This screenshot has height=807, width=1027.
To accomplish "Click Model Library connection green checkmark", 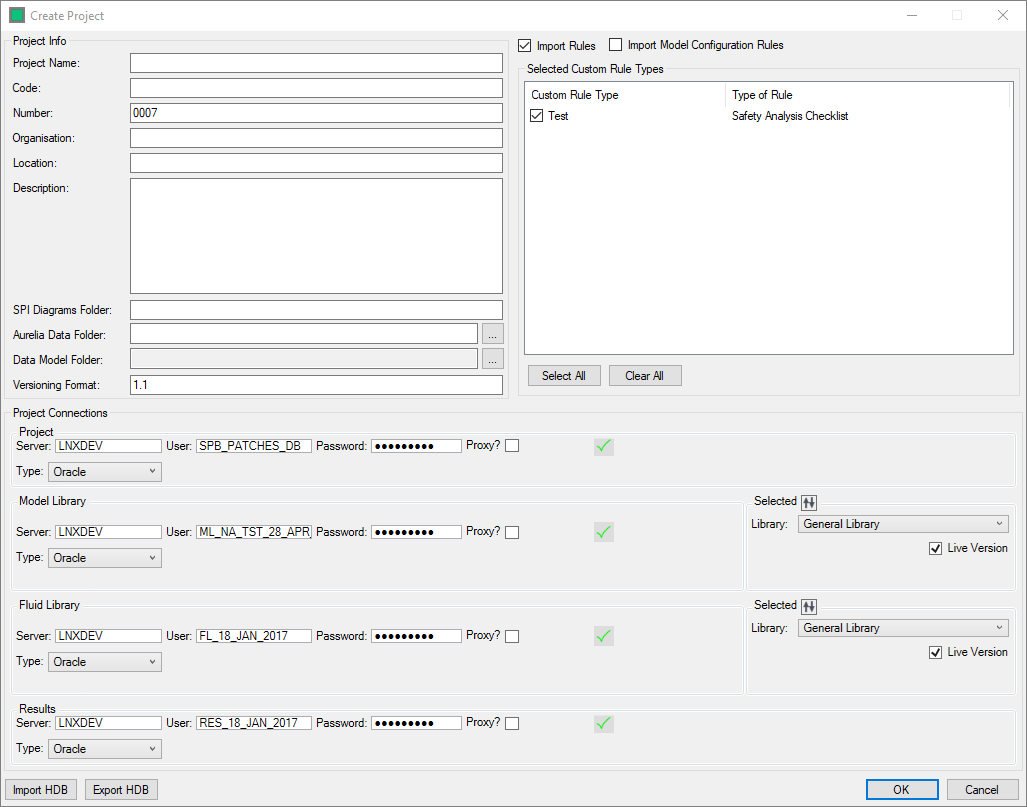I will point(603,532).
